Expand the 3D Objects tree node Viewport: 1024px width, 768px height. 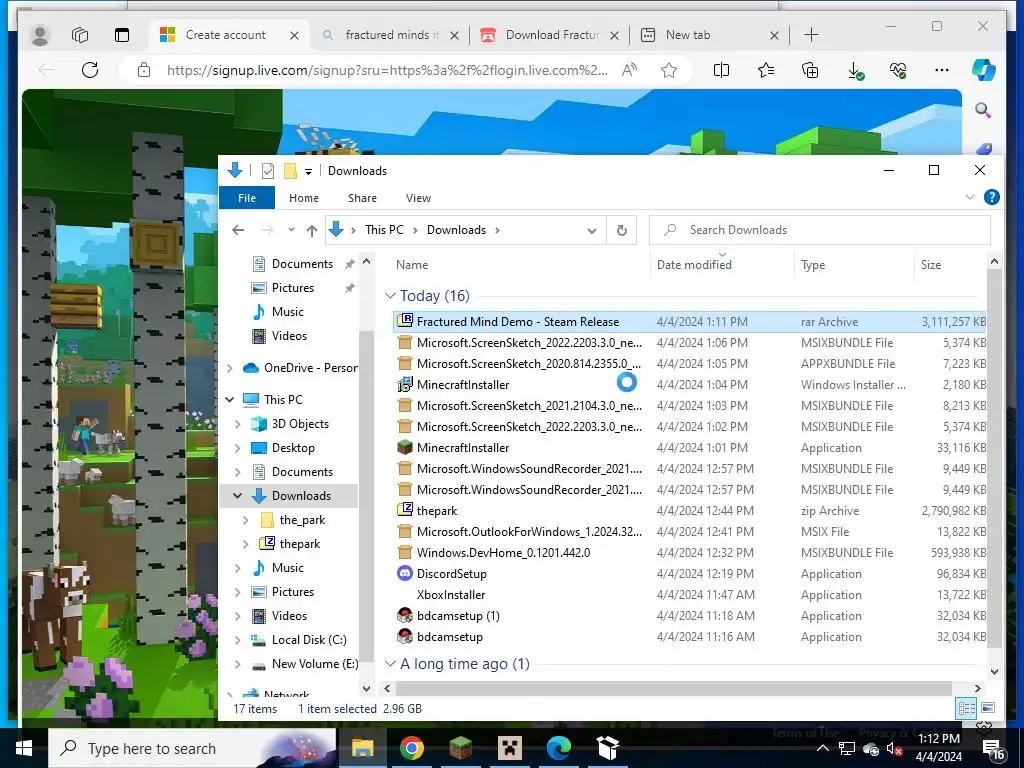(238, 424)
